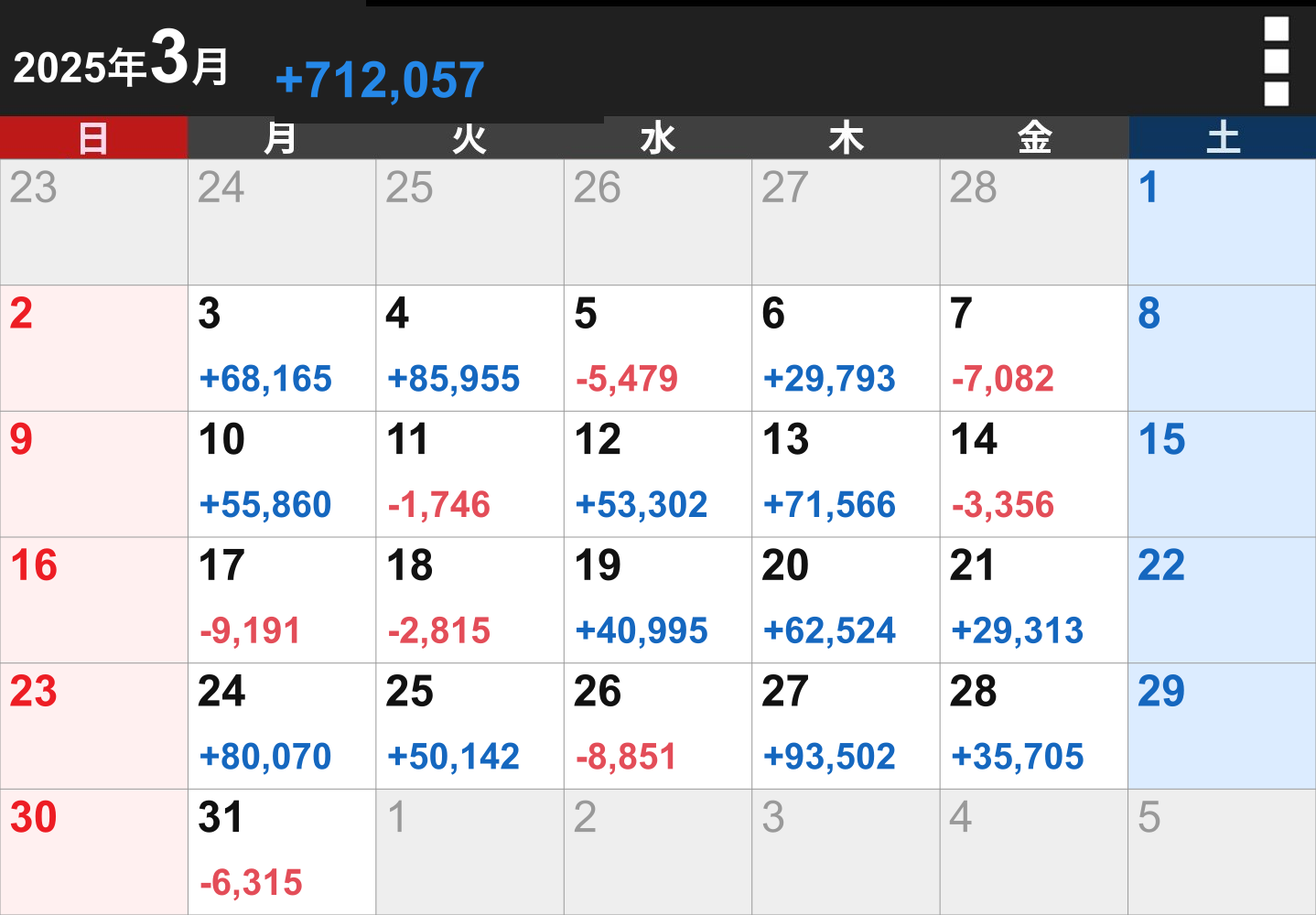Choose Saturday March 22
The image size is (1316, 915).
[x=1223, y=600]
